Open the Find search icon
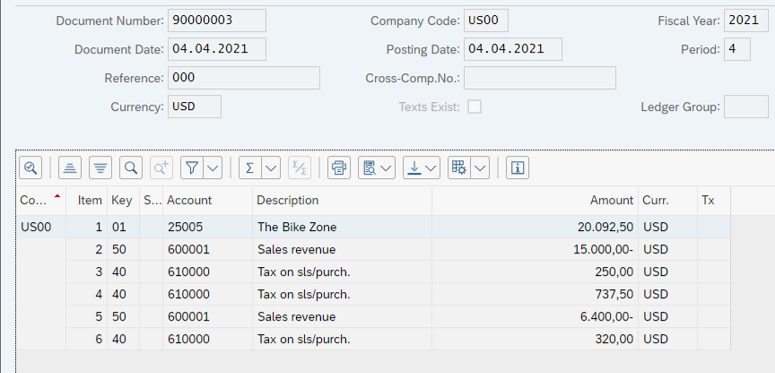Screen dimensions: 775x373 coord(131,168)
